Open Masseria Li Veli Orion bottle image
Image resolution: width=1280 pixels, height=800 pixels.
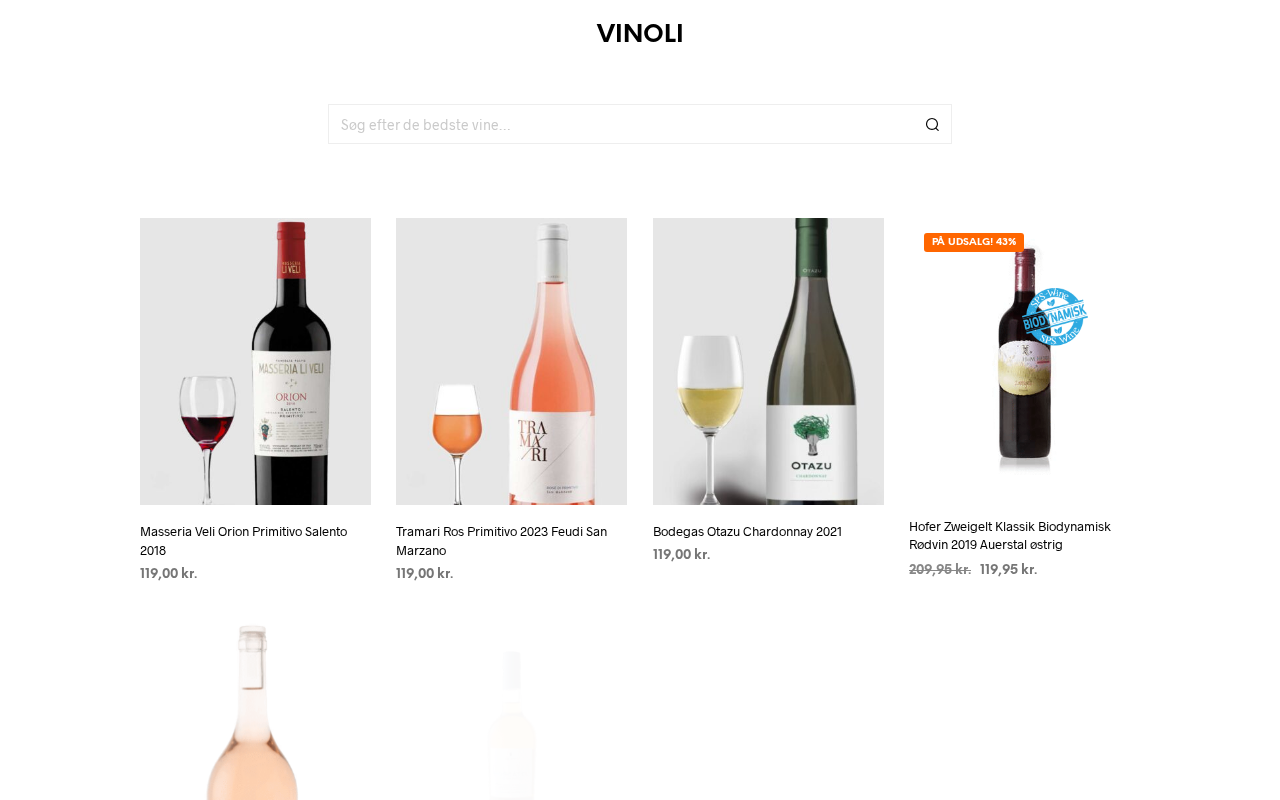(x=255, y=361)
